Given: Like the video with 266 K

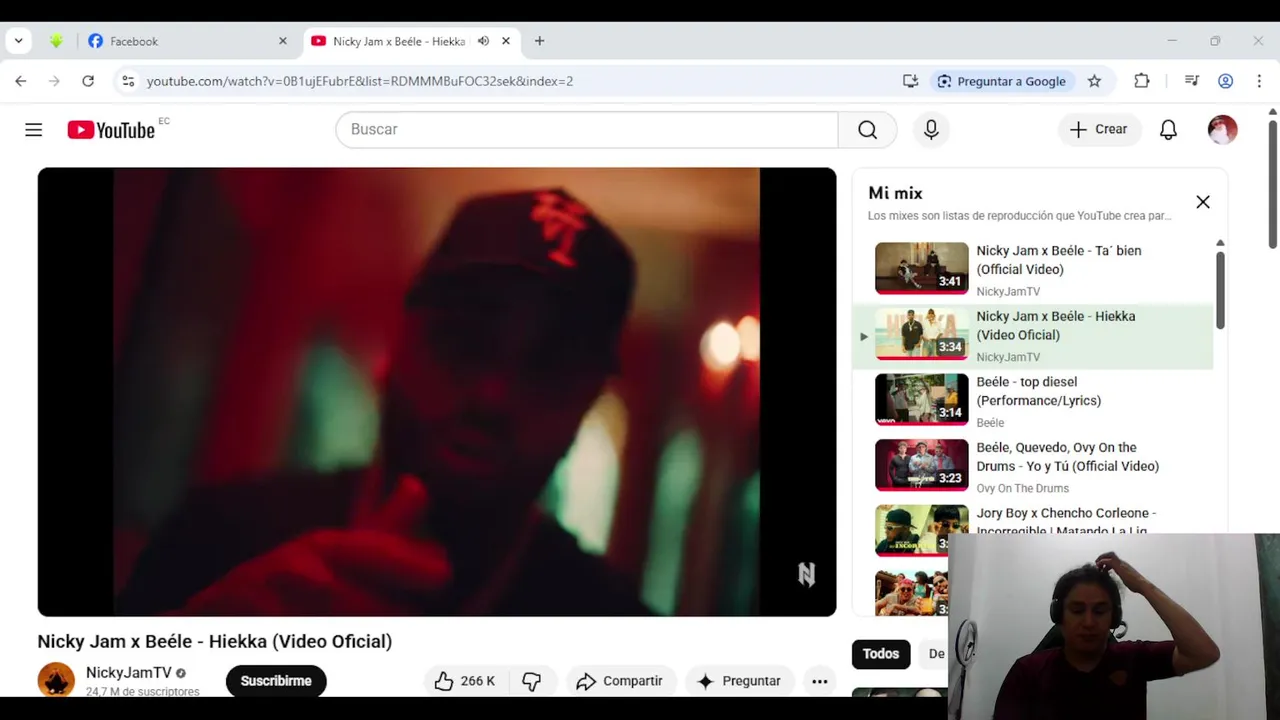Looking at the screenshot, I should (465, 681).
